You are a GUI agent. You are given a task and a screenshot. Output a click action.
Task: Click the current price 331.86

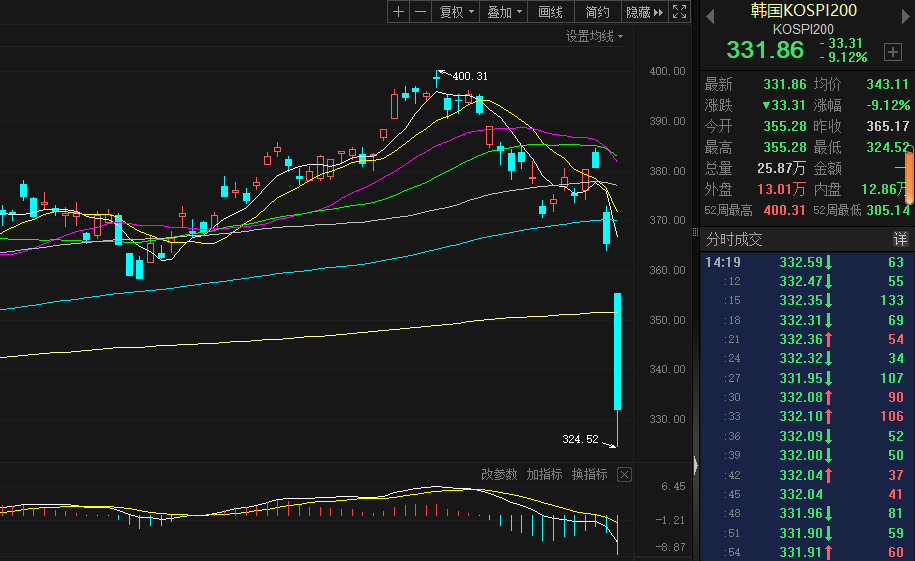[765, 50]
